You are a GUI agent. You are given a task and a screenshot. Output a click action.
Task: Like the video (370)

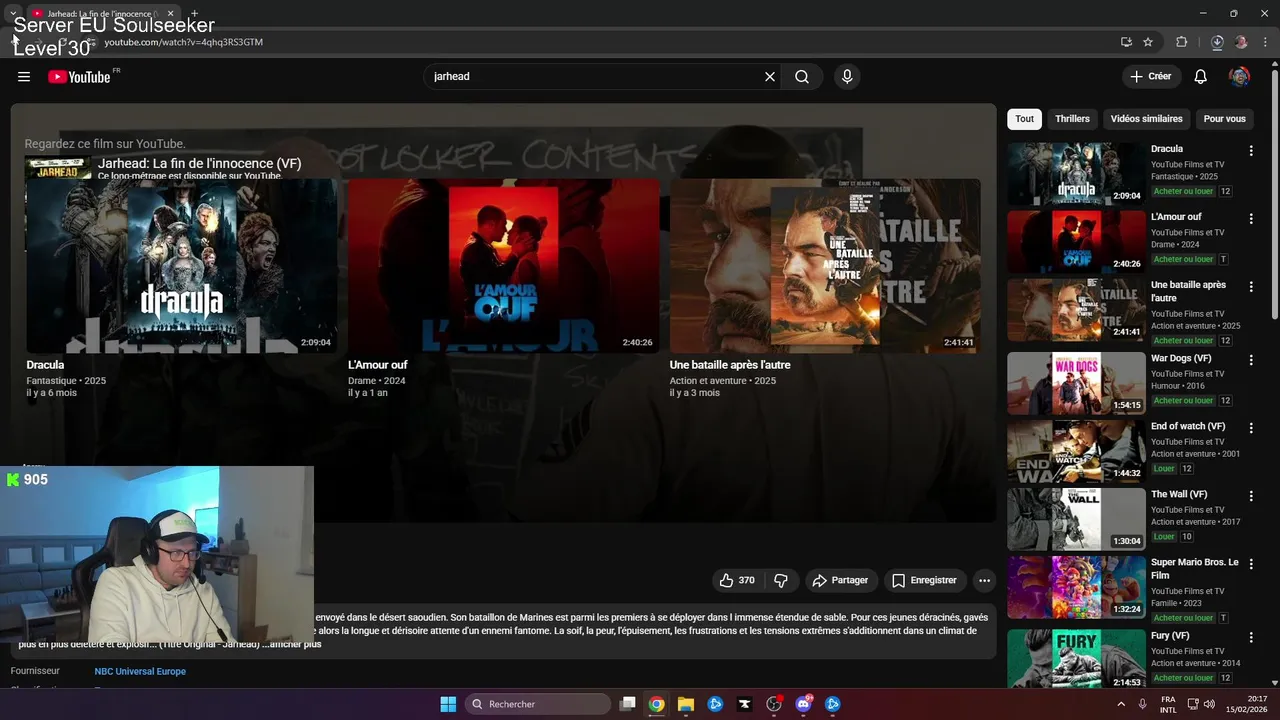[737, 580]
